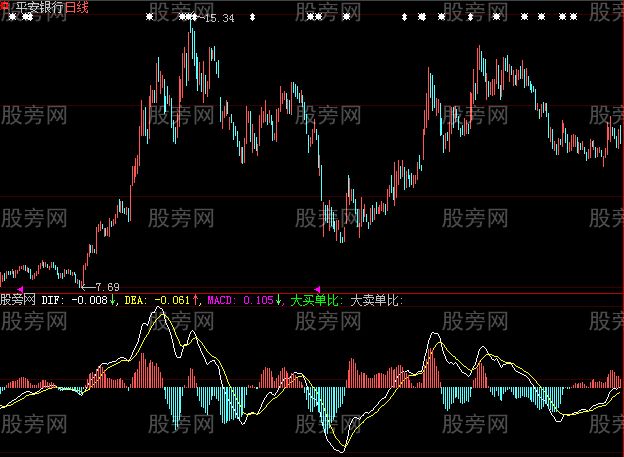
Task: Click the MACD value 0.105
Action: (x=258, y=300)
